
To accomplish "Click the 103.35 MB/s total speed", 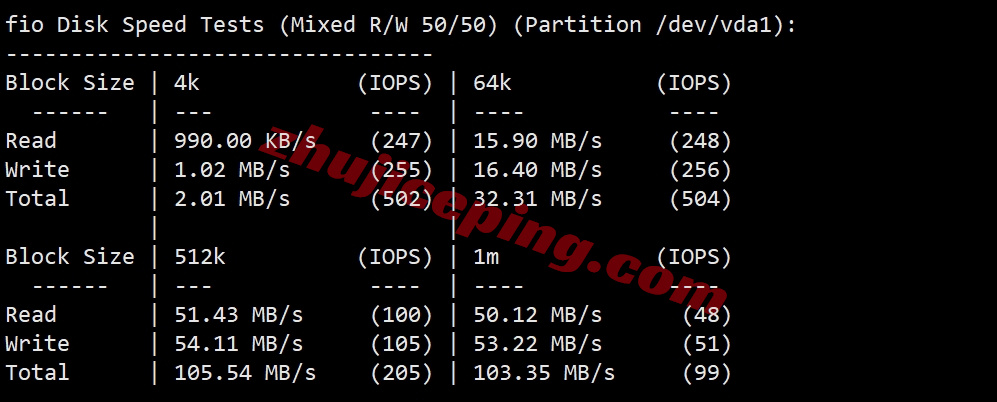I will (x=544, y=373).
